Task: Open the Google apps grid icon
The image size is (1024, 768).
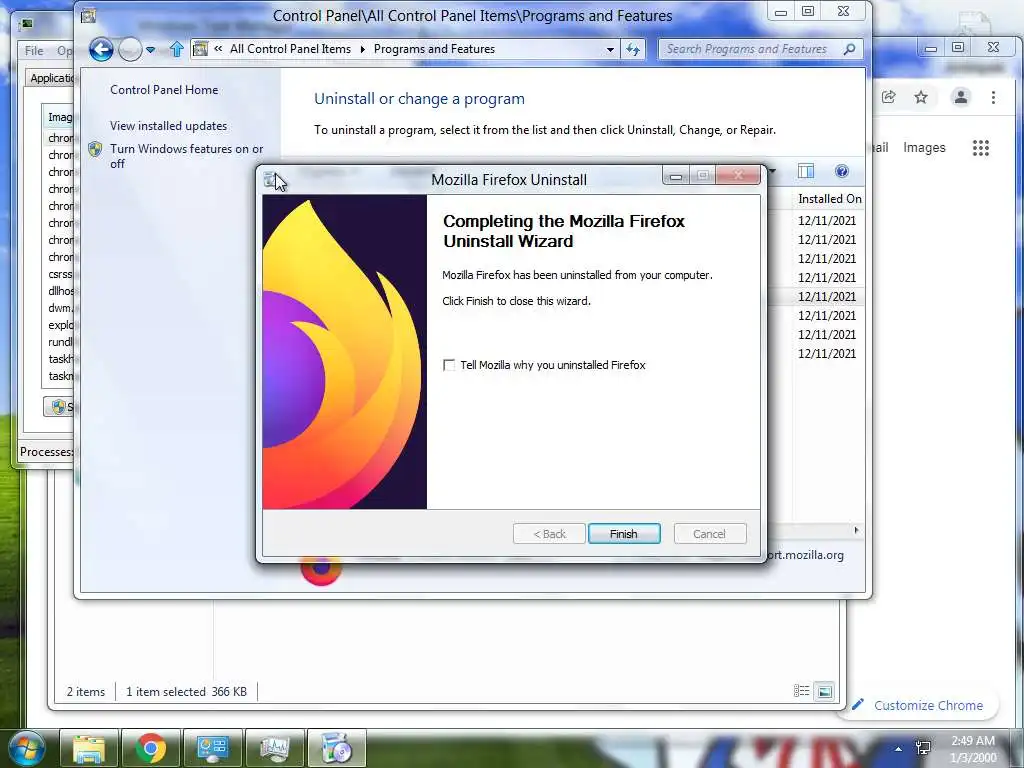Action: coord(980,148)
